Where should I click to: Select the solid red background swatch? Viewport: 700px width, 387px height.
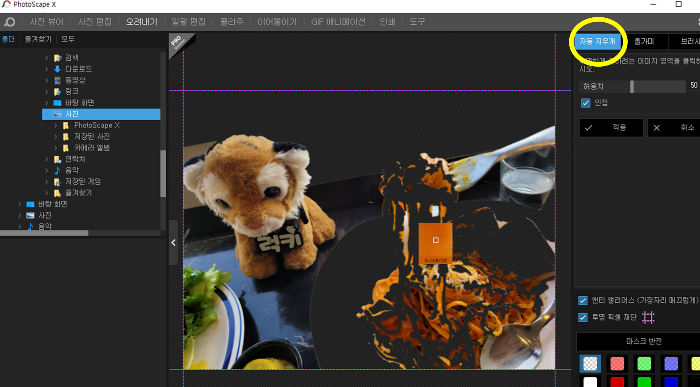[617, 382]
